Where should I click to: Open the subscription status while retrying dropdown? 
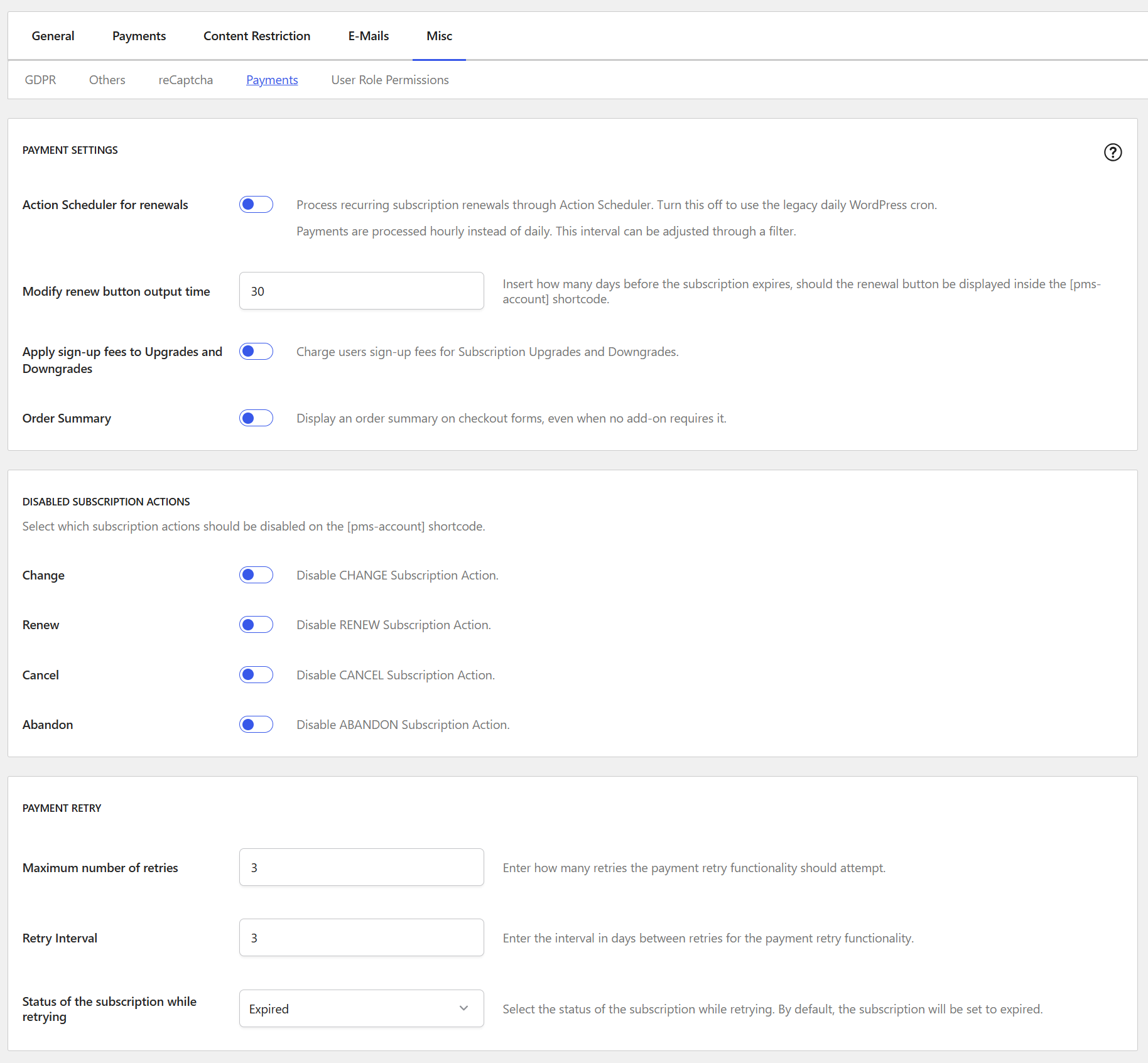pos(362,1008)
